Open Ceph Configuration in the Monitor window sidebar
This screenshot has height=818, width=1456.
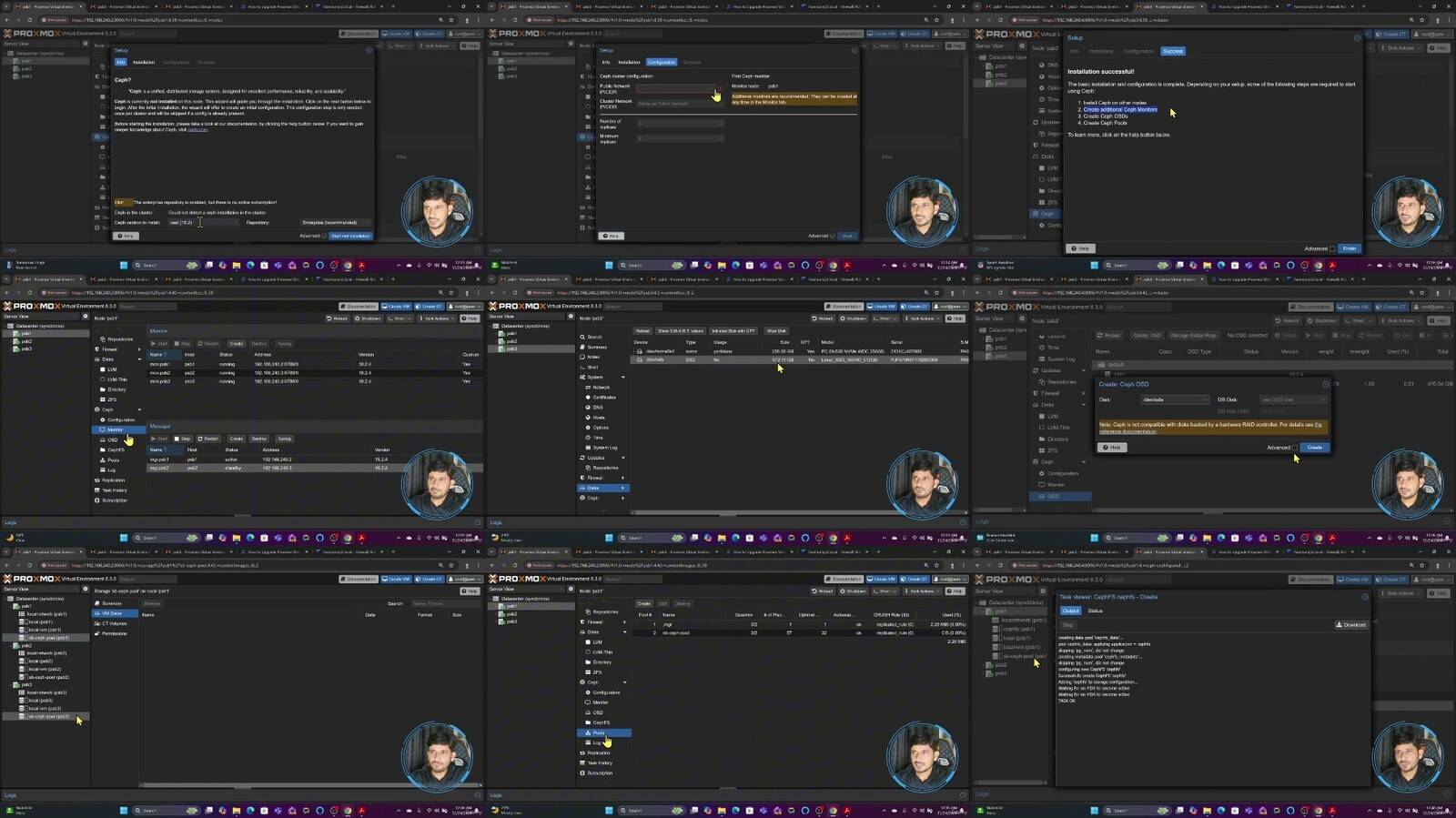[x=121, y=419]
